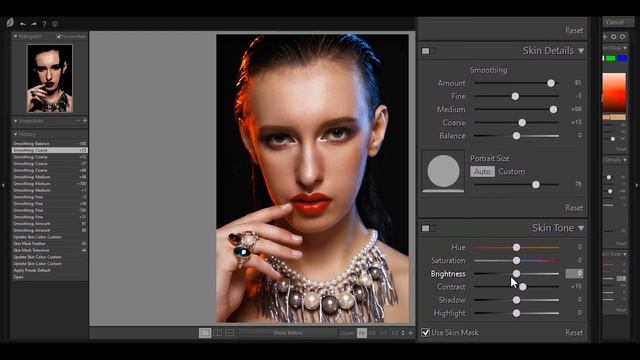This screenshot has height=360, width=640.
Task: Click the Smoothing Balance slider handle
Action: coord(516,136)
